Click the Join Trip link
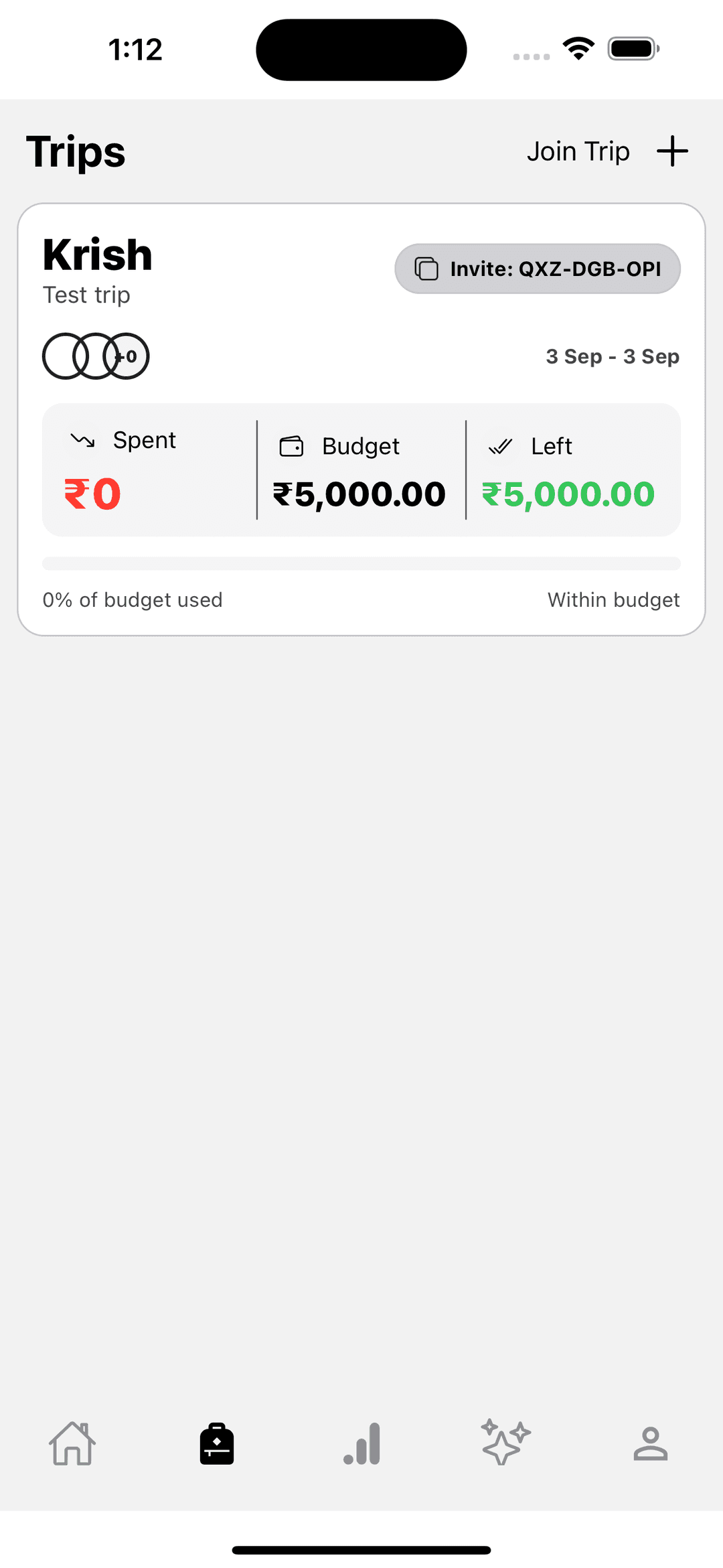723x1568 pixels. (x=578, y=151)
